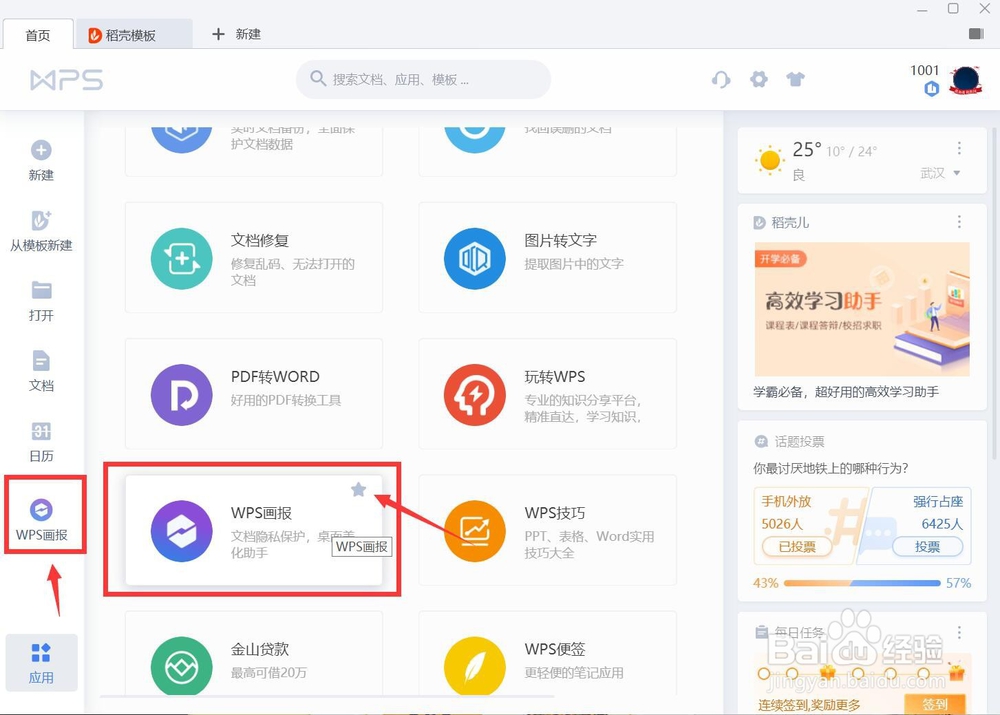
Task: Click the search bar to search documents
Action: coord(423,79)
